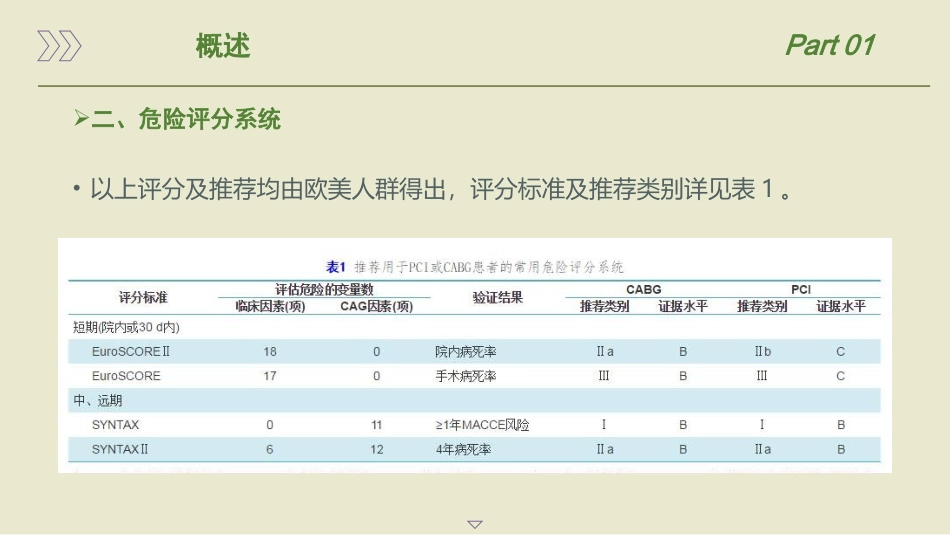The height and width of the screenshot is (535, 950).
Task: Click the CABG group header
Action: (643, 290)
